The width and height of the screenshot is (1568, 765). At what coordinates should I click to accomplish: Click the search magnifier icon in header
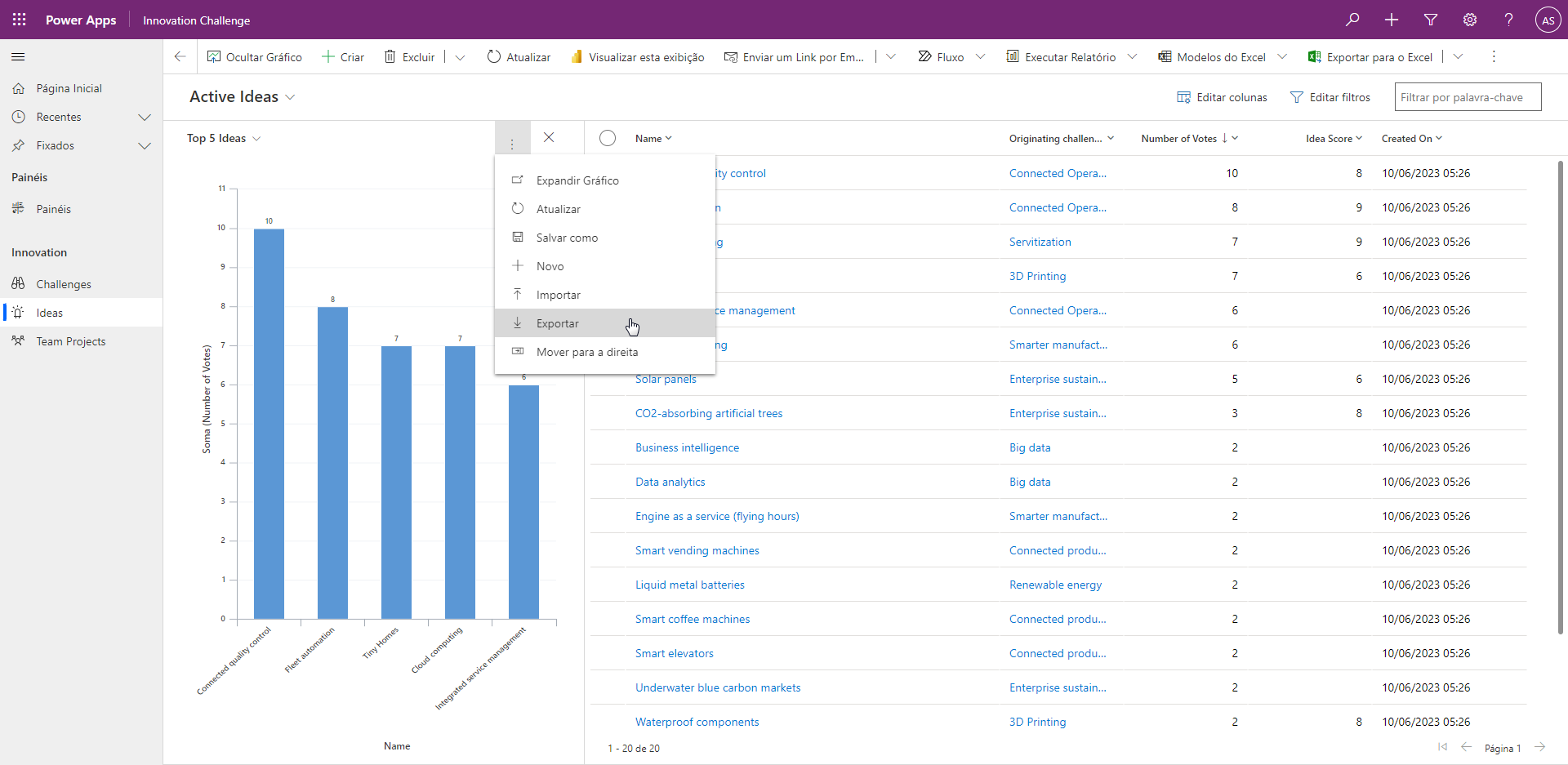(x=1352, y=20)
